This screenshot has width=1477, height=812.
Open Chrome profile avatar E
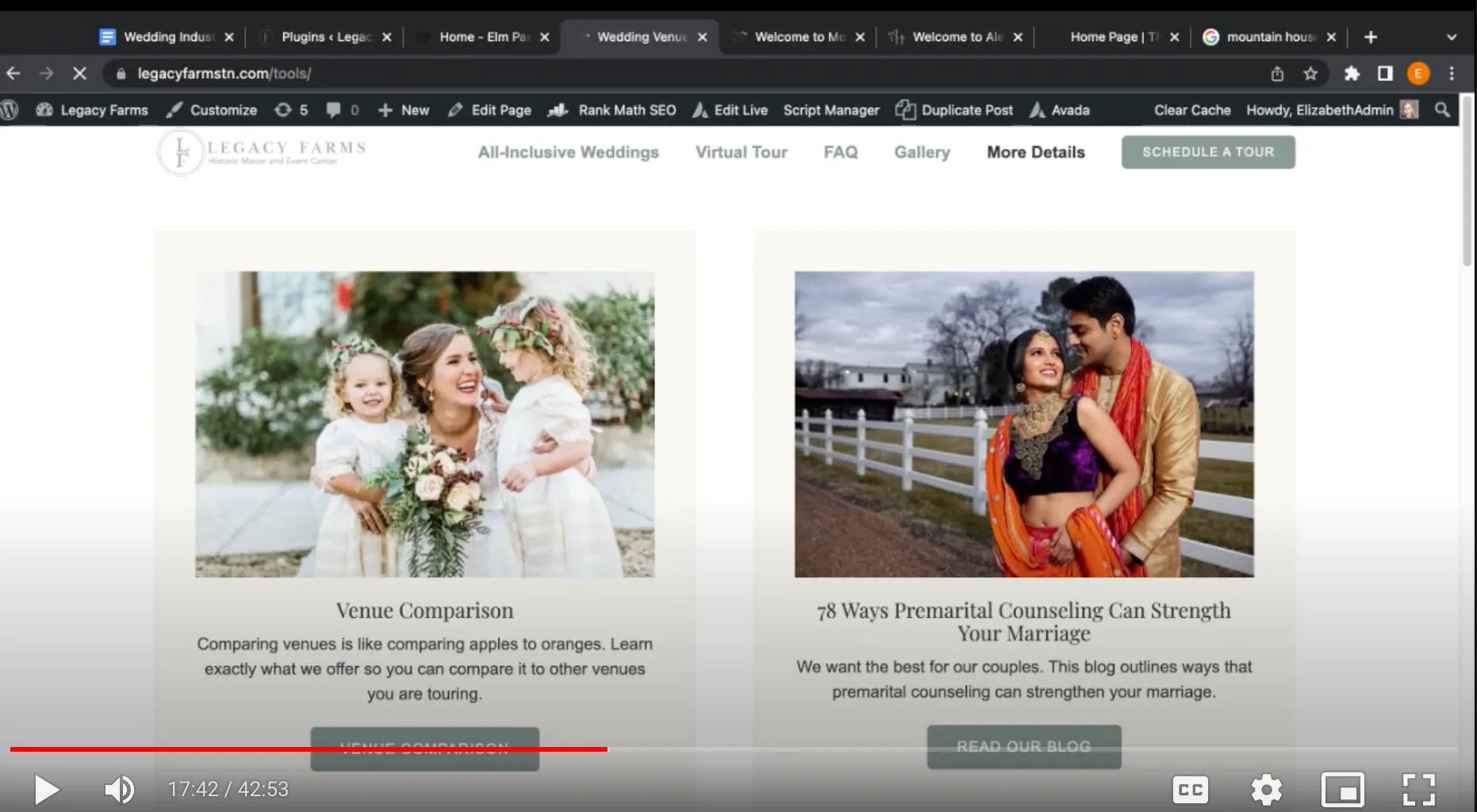click(x=1418, y=74)
